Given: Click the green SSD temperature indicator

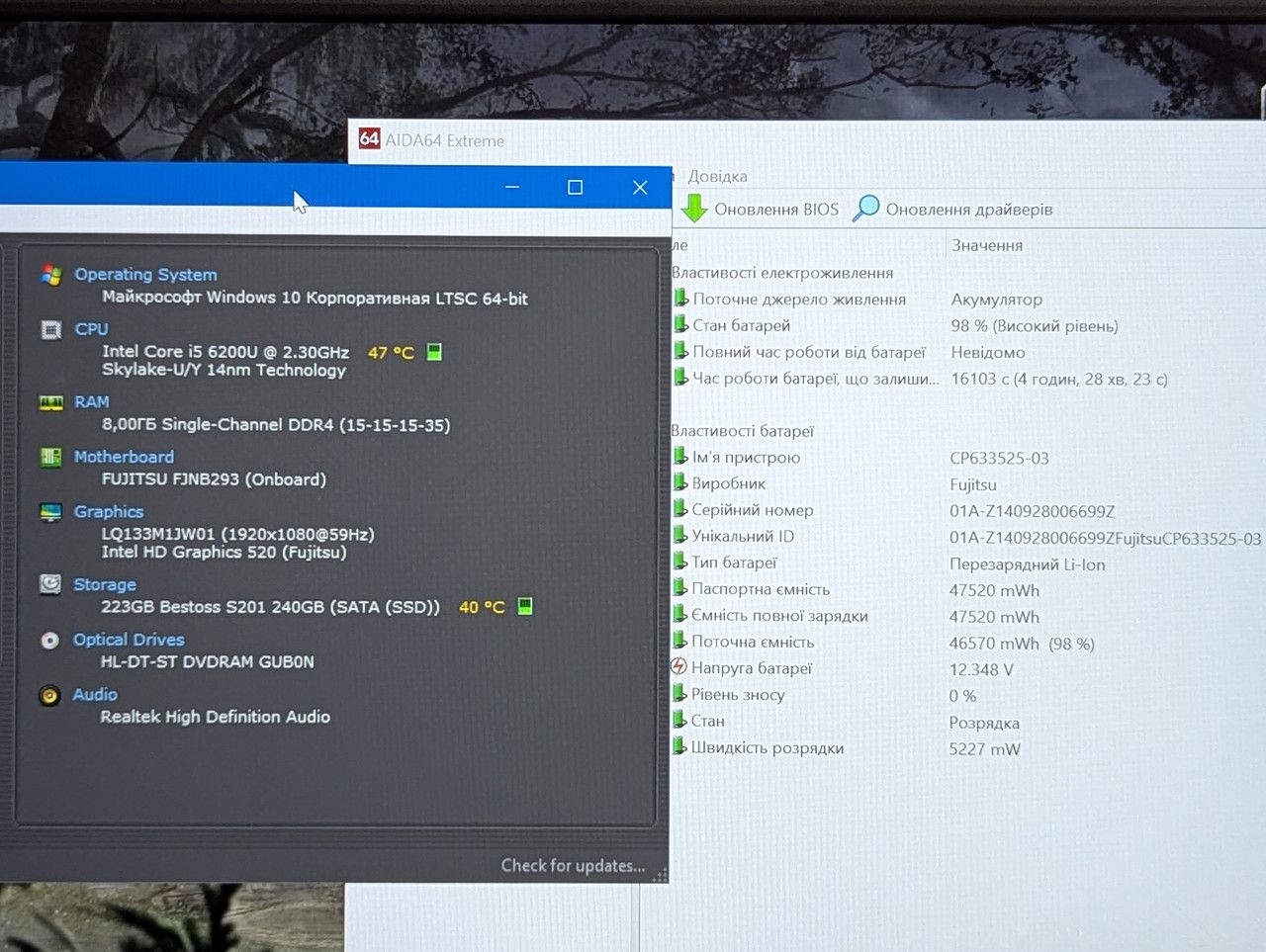Looking at the screenshot, I should coord(525,606).
